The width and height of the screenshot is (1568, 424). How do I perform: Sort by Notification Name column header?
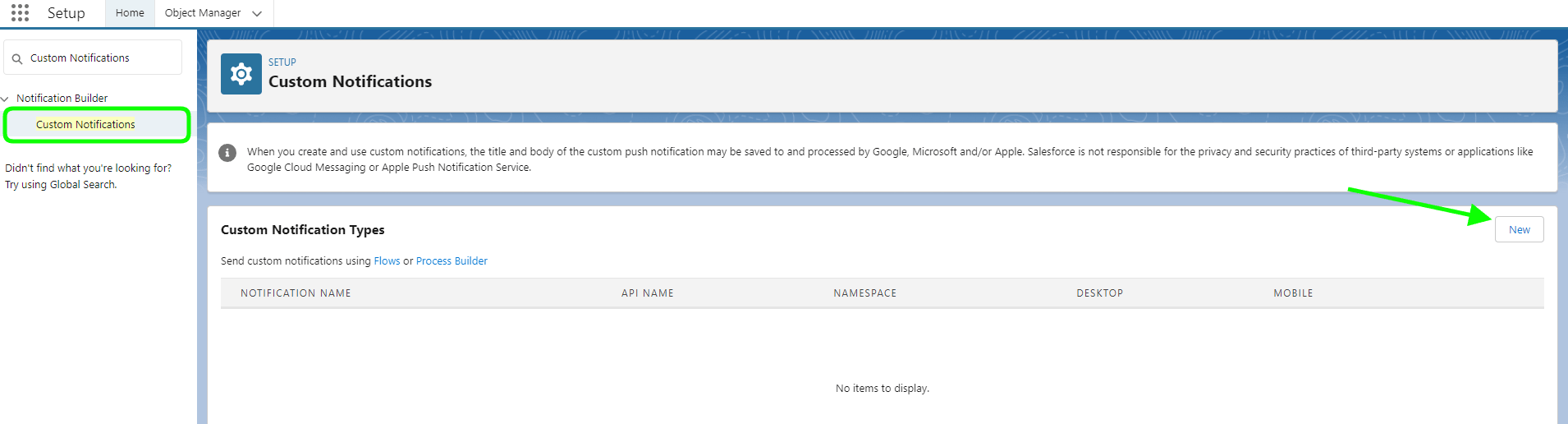(296, 293)
